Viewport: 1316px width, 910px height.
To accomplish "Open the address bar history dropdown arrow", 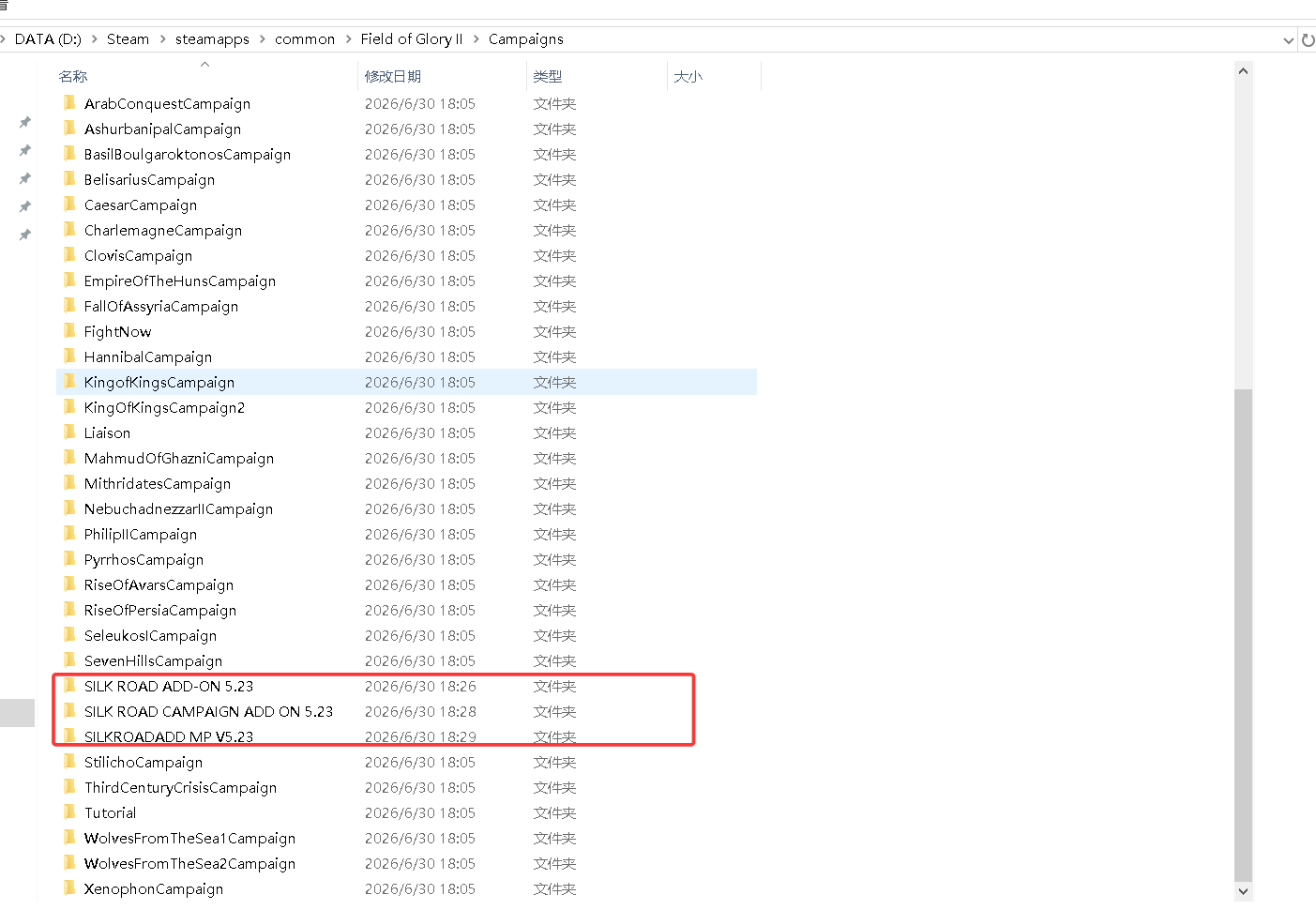I will [x=1288, y=40].
